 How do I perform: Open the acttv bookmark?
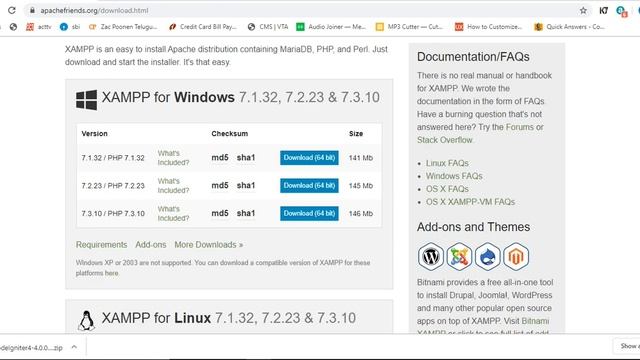[39, 27]
